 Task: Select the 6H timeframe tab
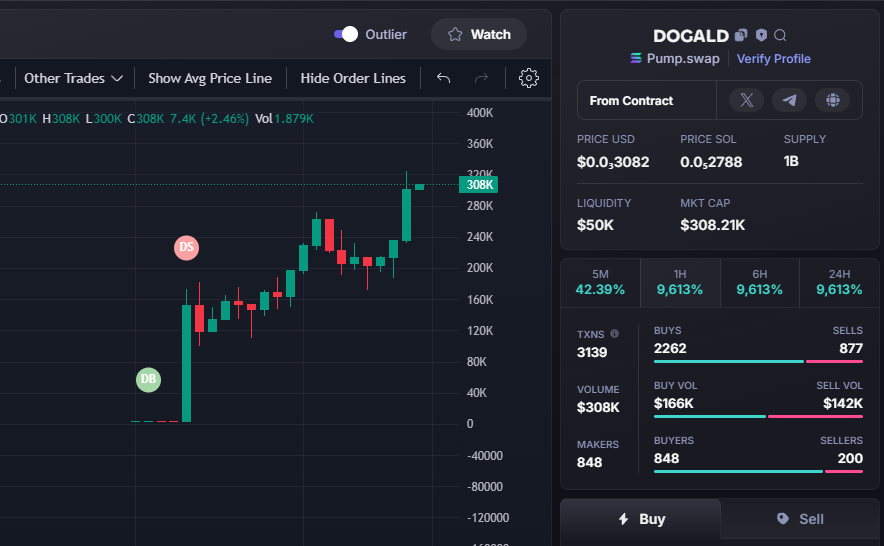click(759, 283)
